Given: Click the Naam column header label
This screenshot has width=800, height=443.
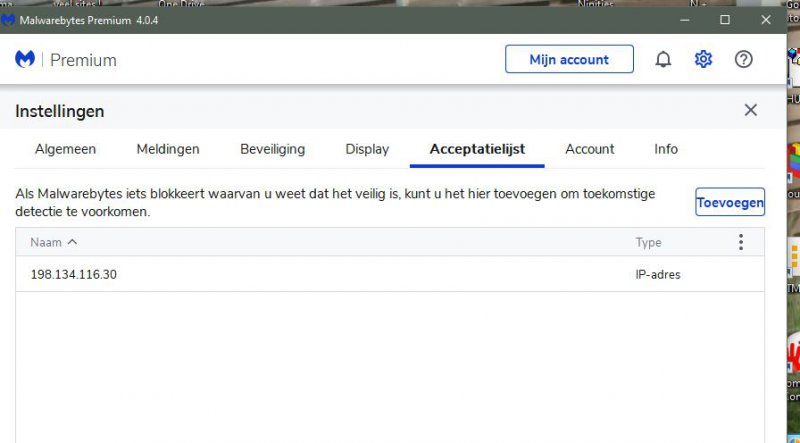Looking at the screenshot, I should tap(46, 242).
